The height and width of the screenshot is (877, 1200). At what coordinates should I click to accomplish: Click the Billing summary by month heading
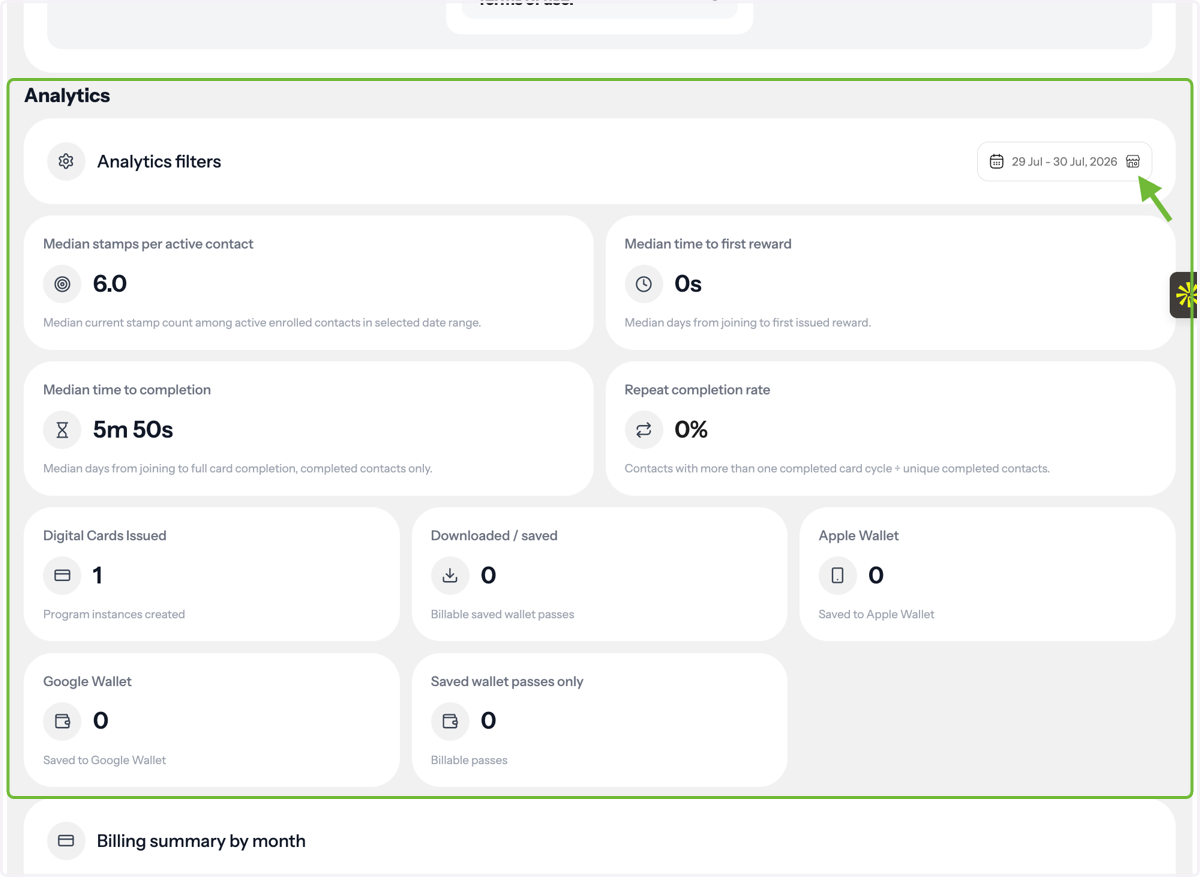point(201,841)
